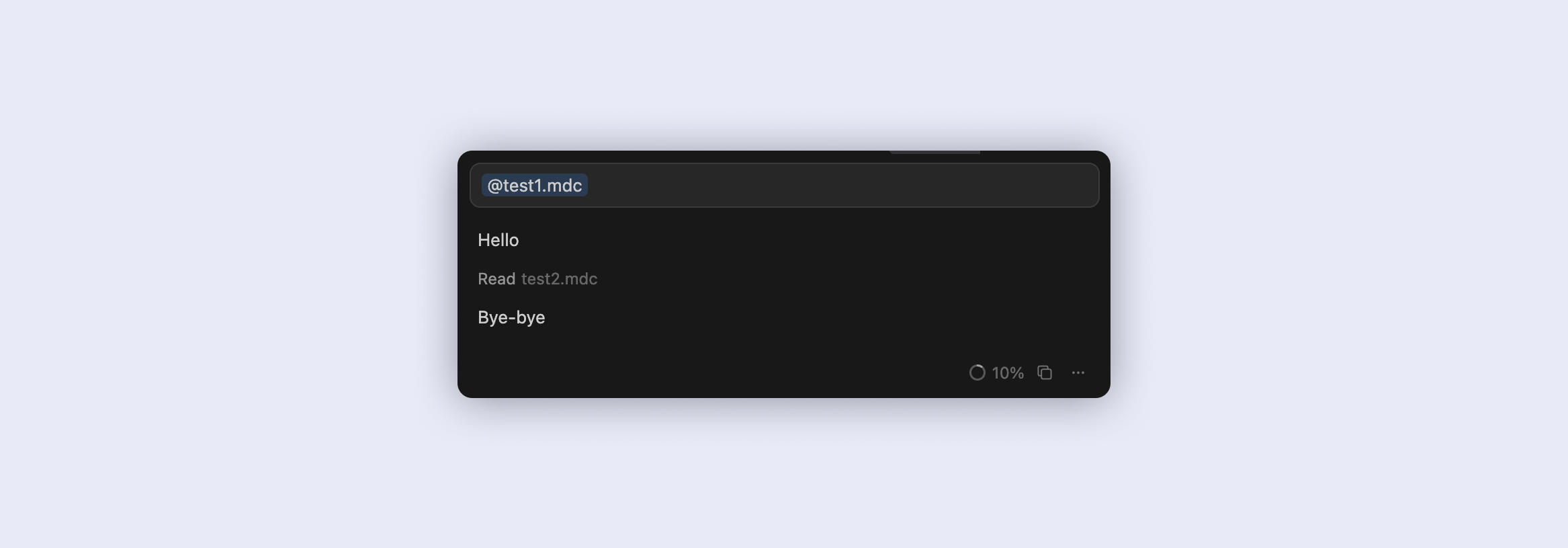Viewport: 1568px width, 548px height.
Task: Copy the message with the copy icon
Action: click(1045, 373)
